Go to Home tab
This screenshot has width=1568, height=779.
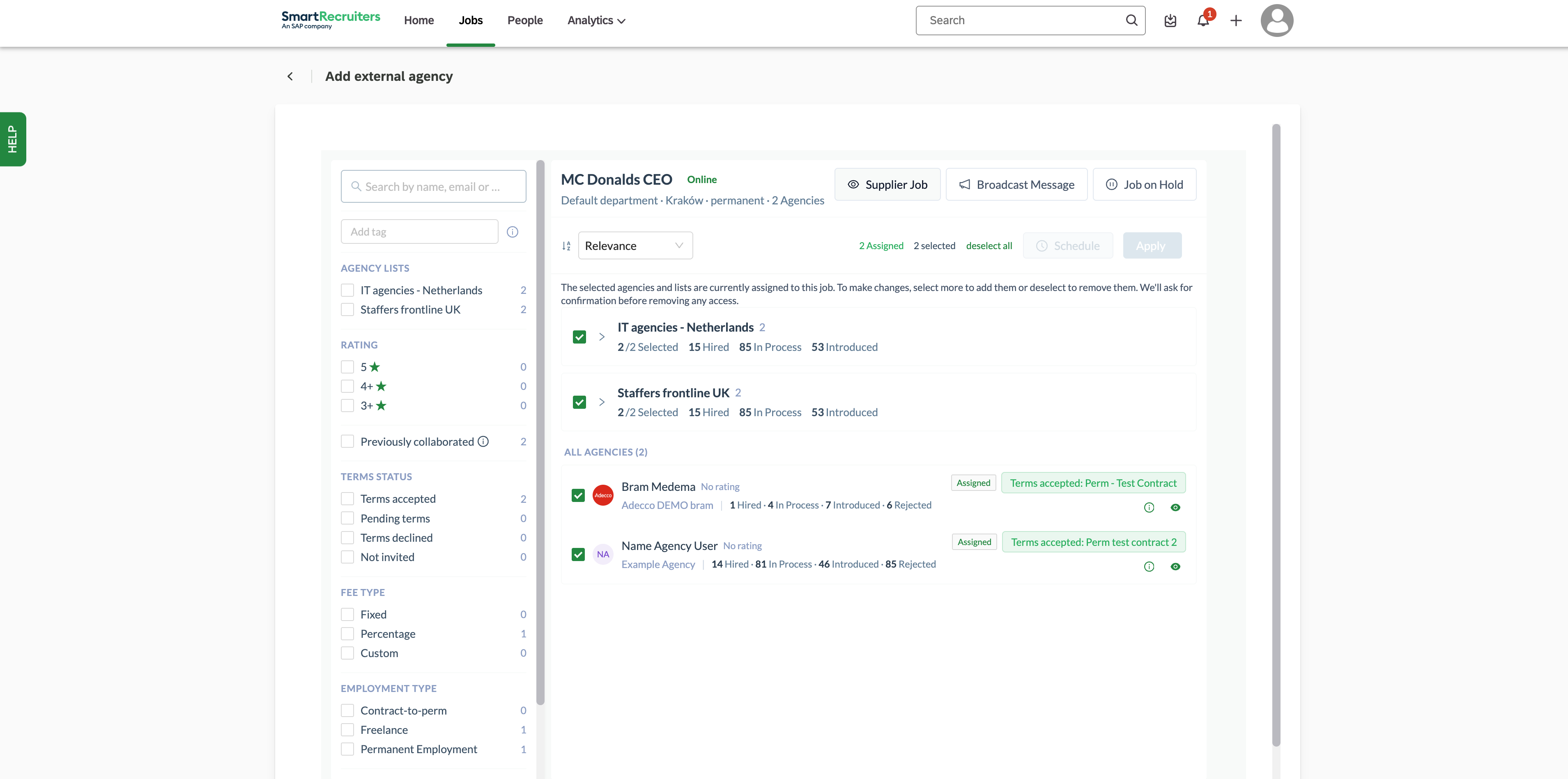coord(419,20)
